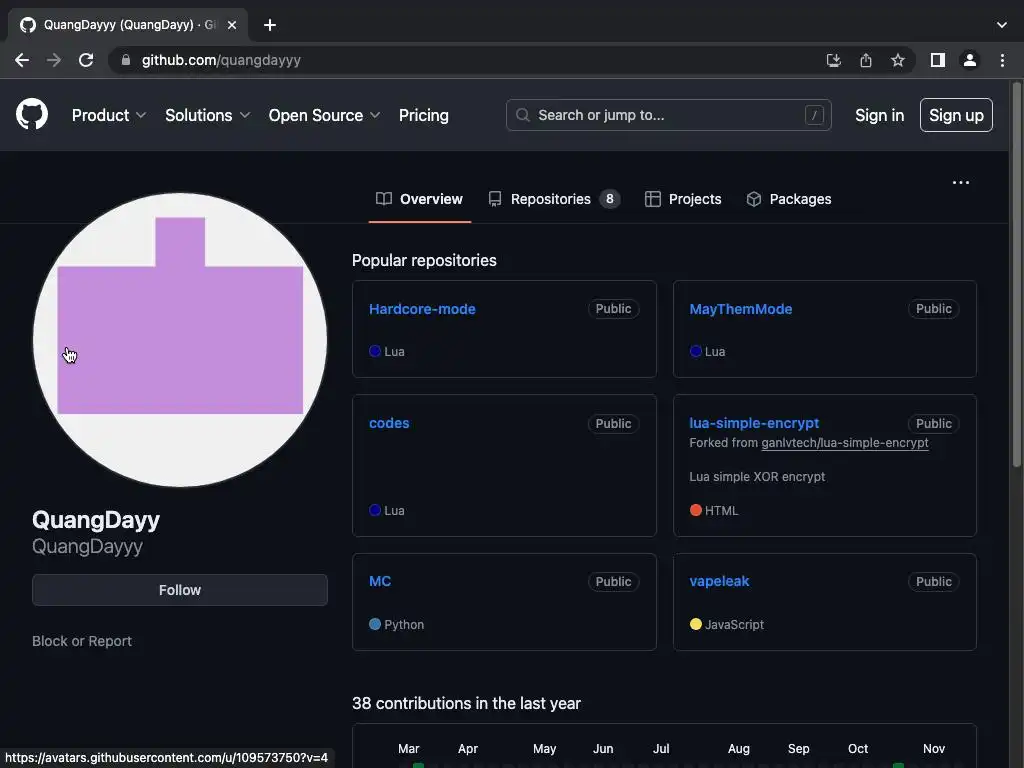This screenshot has height=768, width=1024.
Task: Open the vapeleak repository
Action: (x=719, y=581)
